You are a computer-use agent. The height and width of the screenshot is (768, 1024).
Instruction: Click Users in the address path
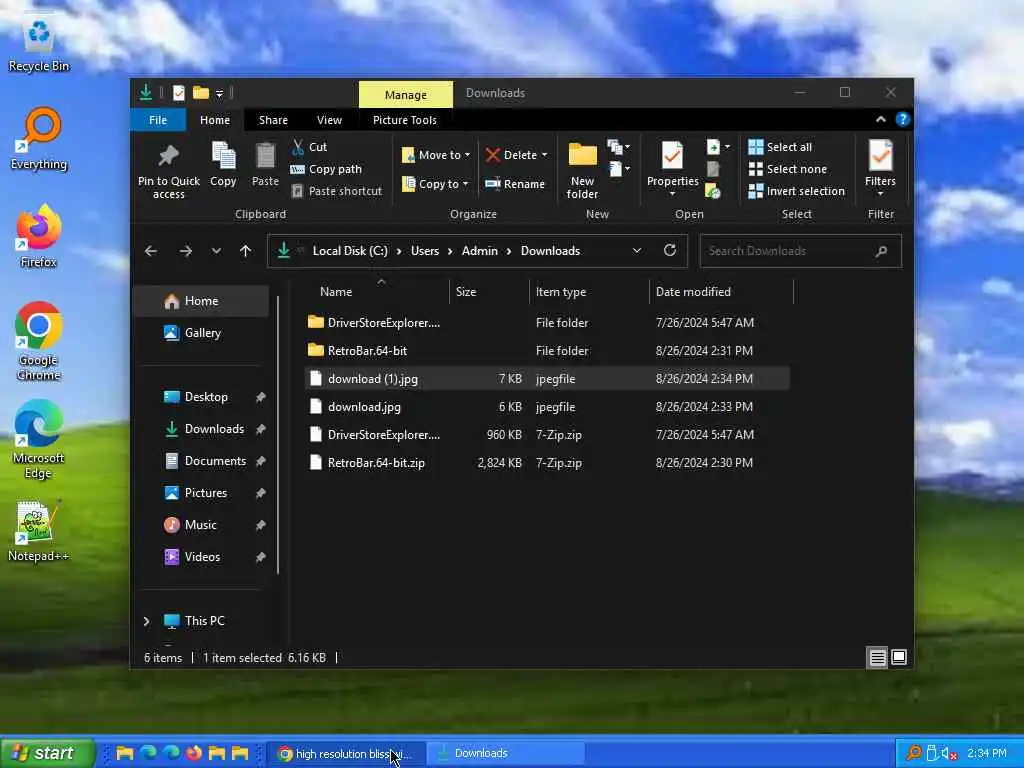425,251
